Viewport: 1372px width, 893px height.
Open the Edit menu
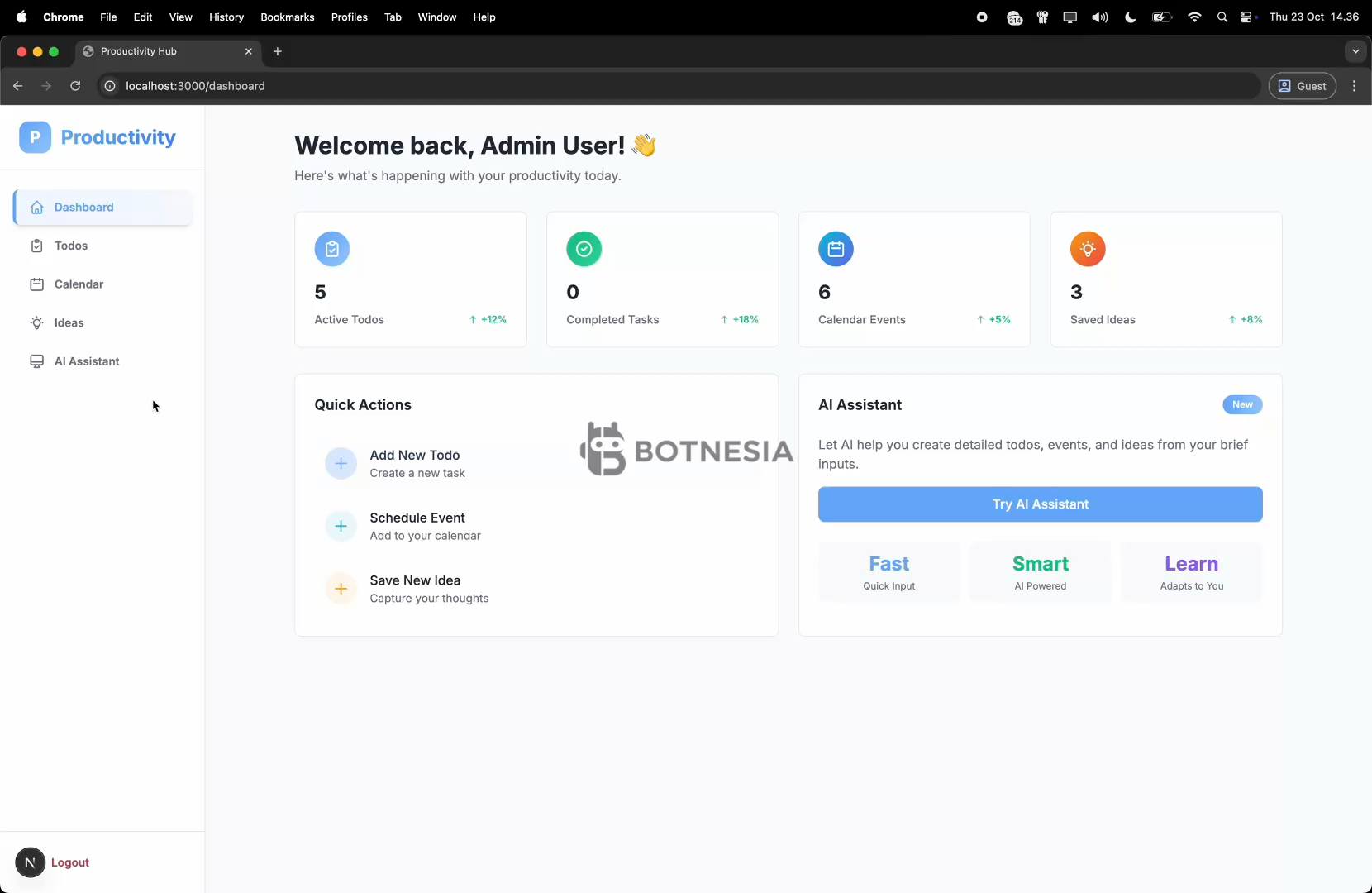[143, 17]
